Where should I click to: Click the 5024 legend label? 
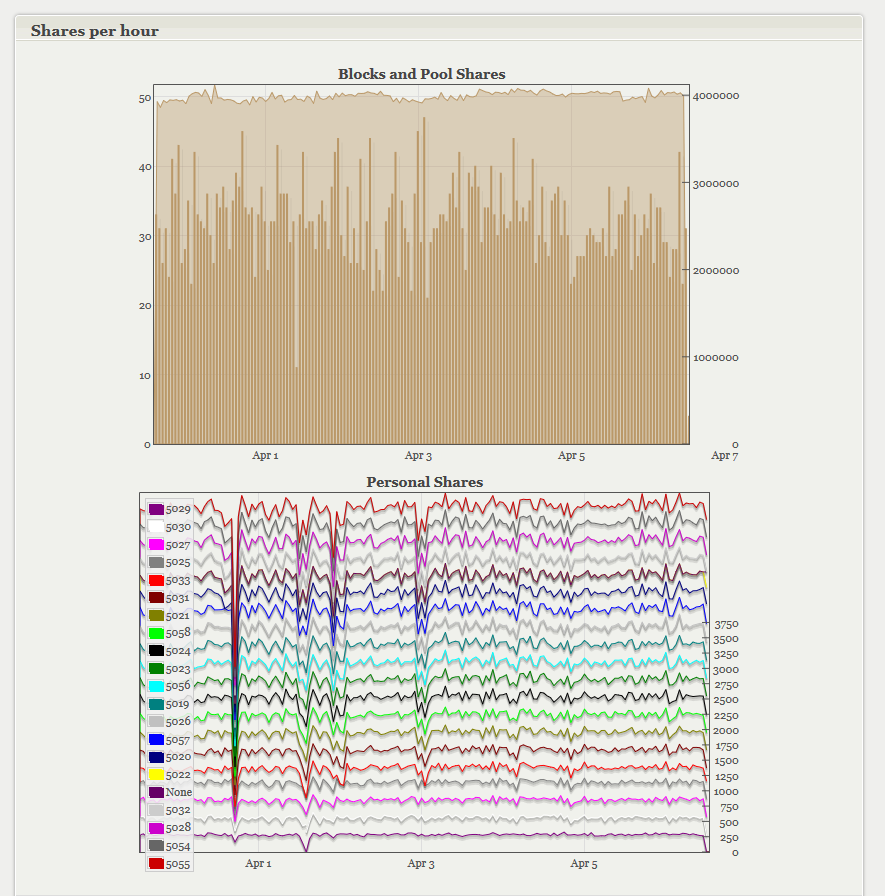178,651
